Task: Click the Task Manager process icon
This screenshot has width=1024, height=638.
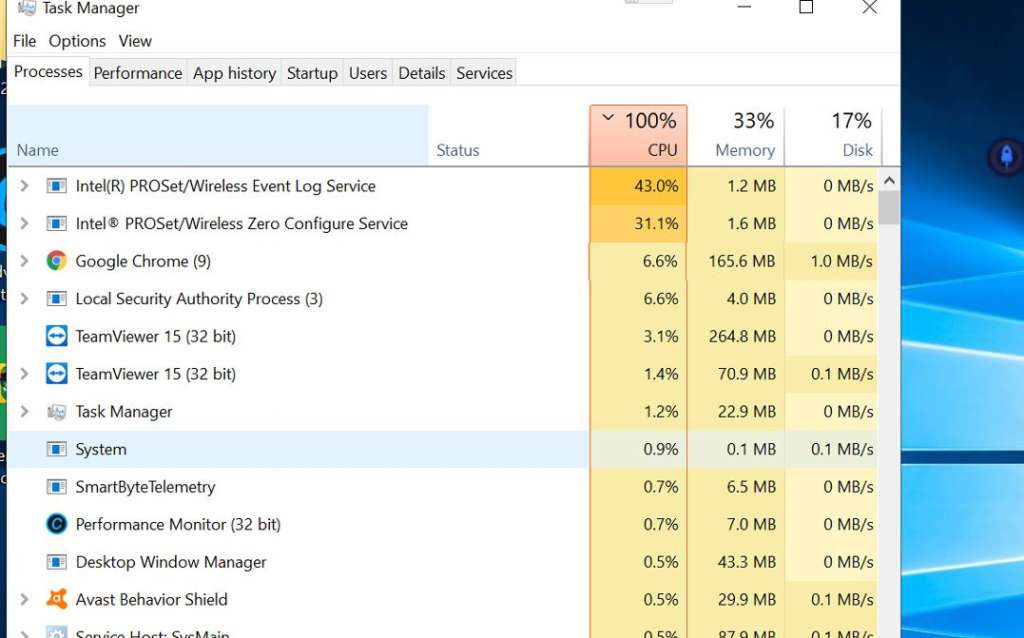Action: (59, 411)
